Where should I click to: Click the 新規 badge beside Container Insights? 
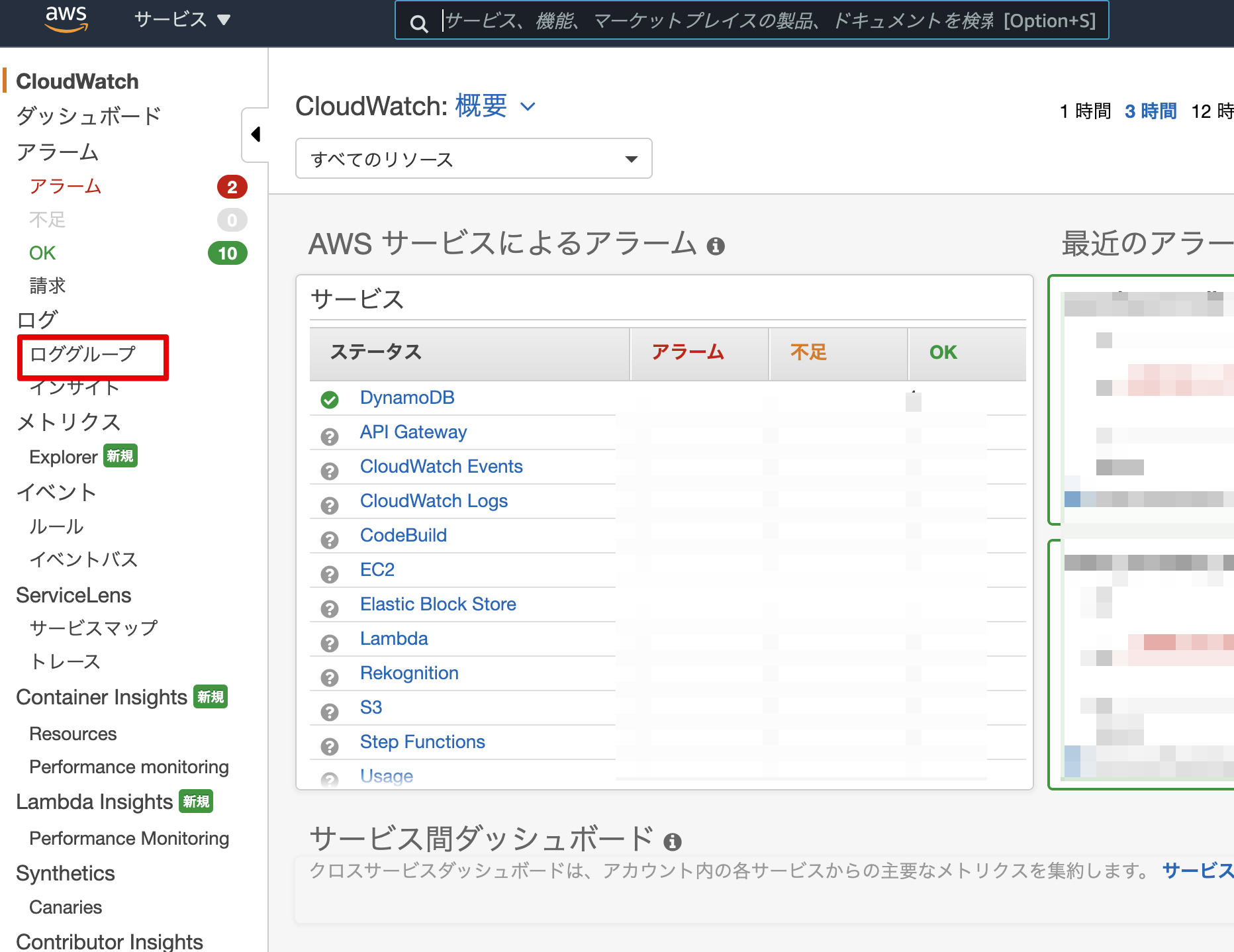pos(211,696)
